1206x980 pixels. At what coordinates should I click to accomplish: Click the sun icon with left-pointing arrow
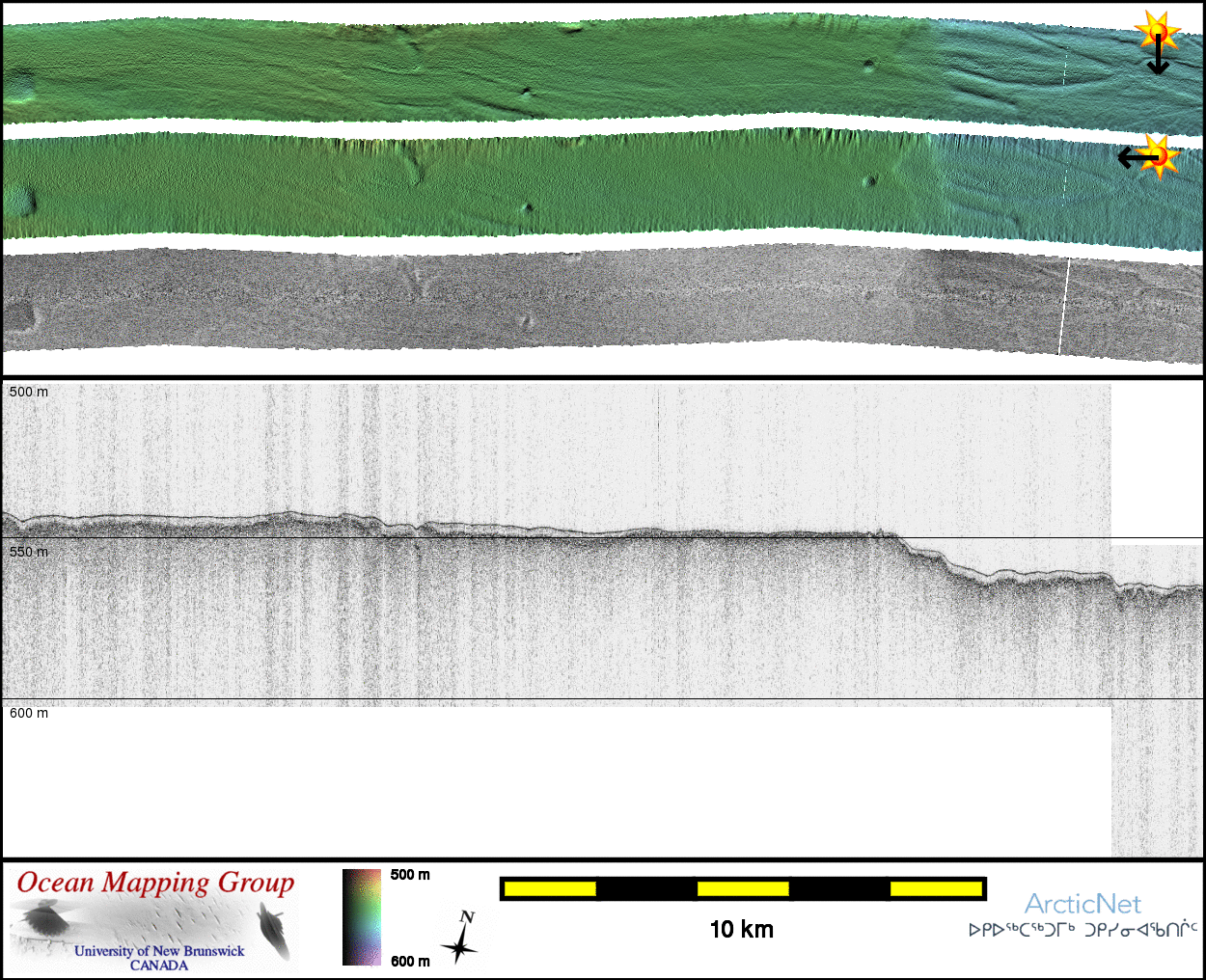pyautogui.click(x=1161, y=154)
